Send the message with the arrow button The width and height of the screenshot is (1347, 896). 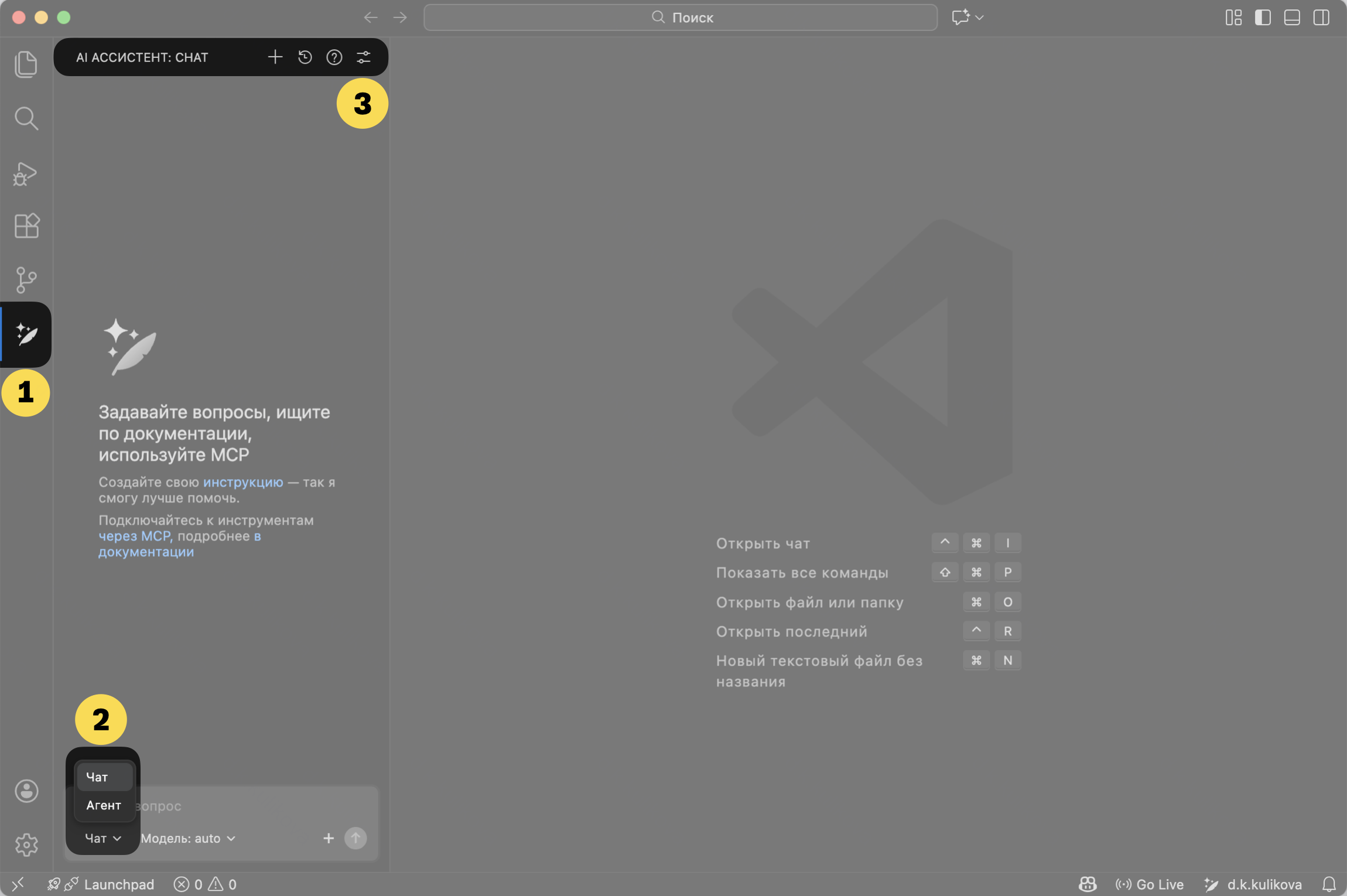(x=355, y=839)
